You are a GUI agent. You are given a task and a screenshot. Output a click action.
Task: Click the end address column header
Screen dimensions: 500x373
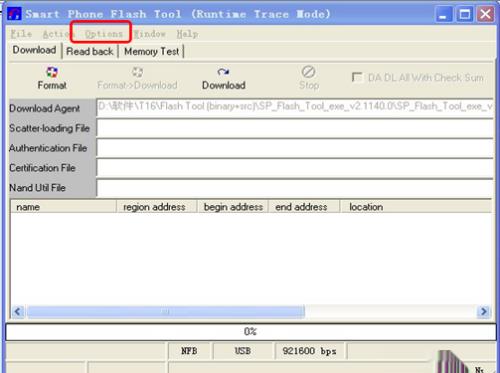point(304,207)
